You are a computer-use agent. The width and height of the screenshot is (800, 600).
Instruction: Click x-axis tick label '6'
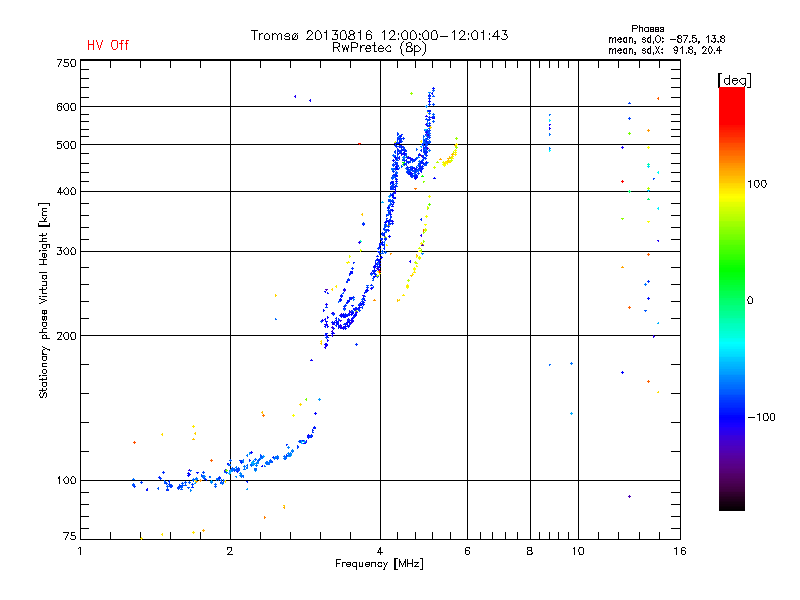(467, 551)
